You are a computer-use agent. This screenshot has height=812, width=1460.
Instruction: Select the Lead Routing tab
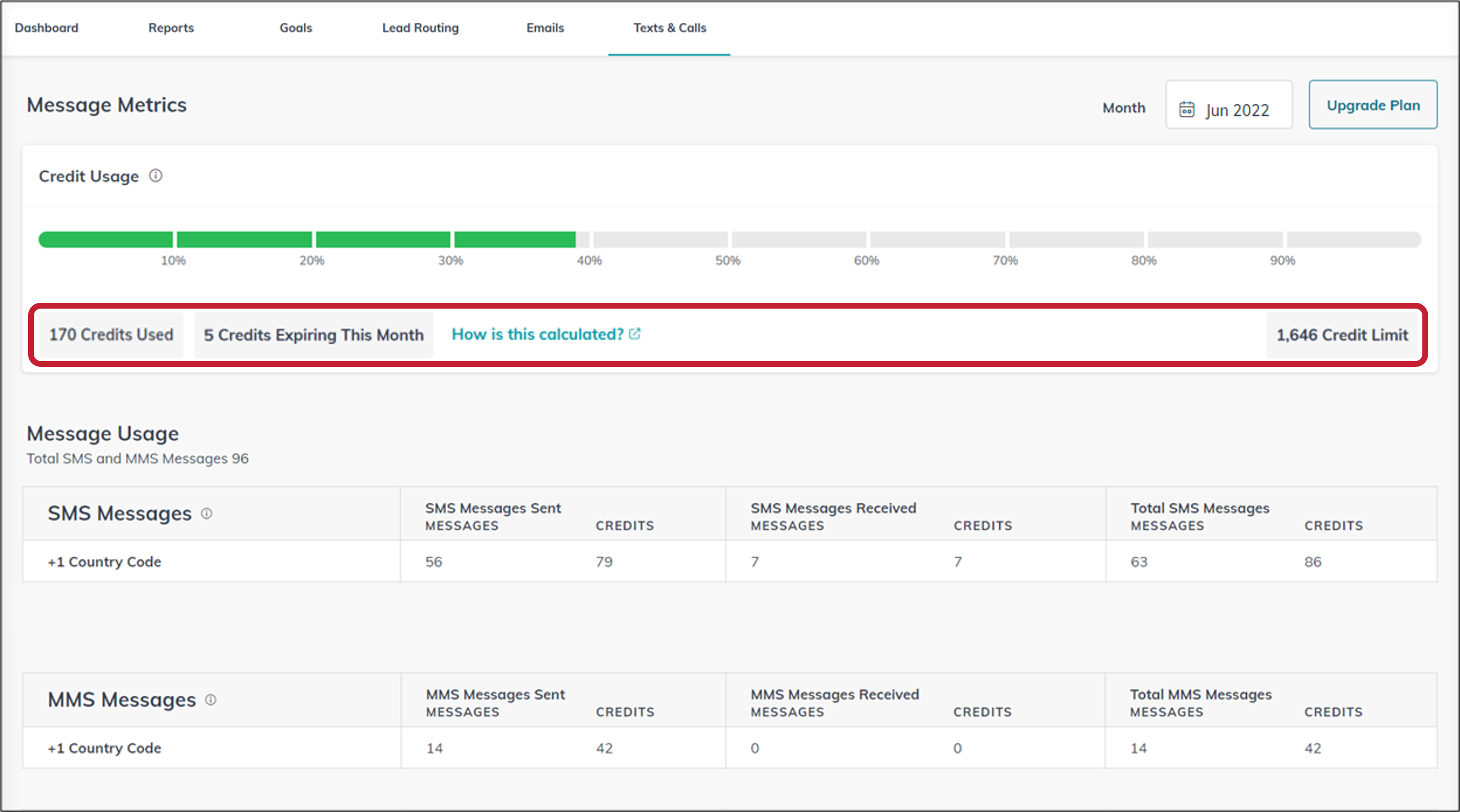tap(420, 27)
